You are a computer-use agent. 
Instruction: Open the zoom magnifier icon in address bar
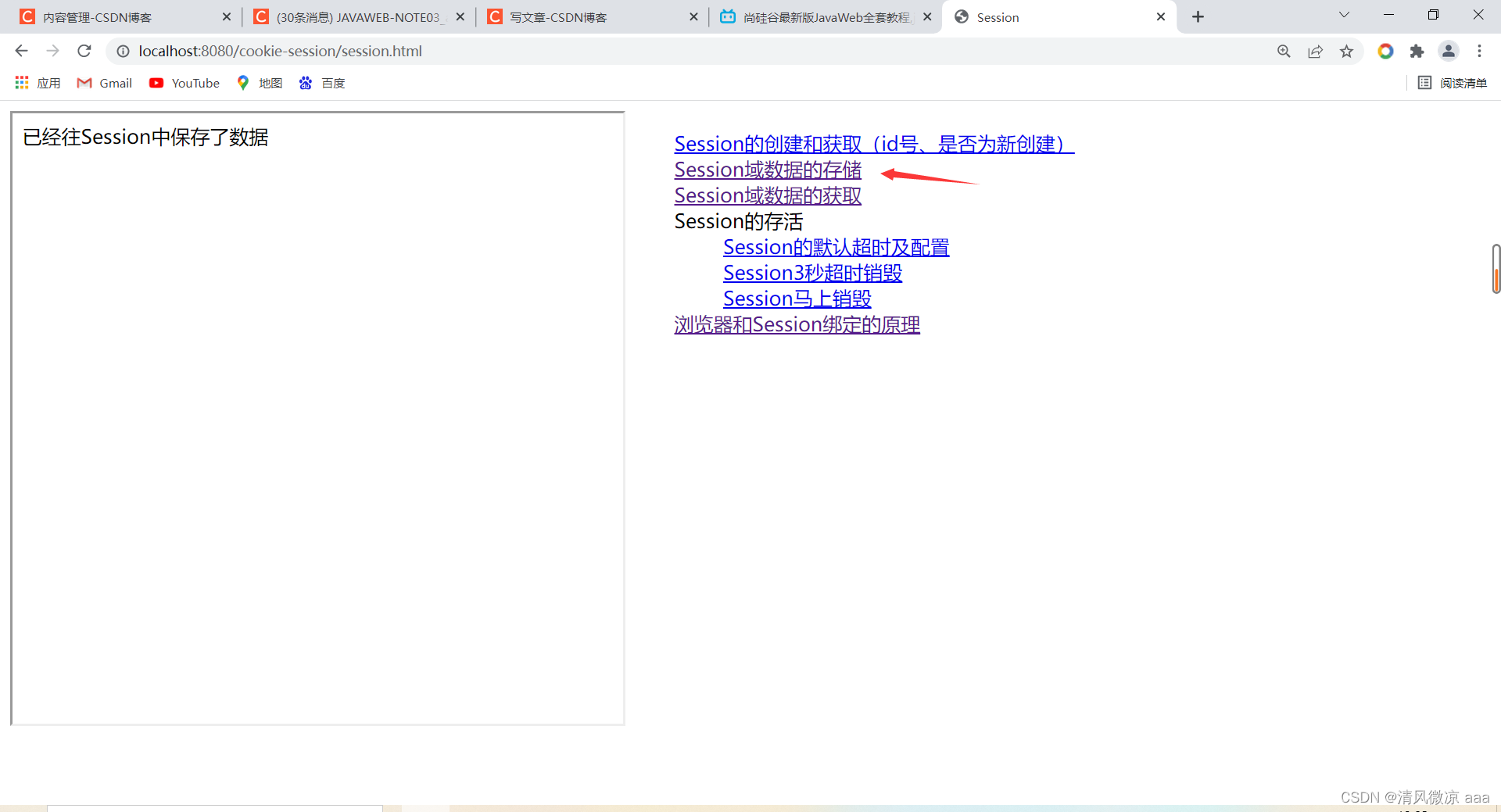click(x=1284, y=51)
